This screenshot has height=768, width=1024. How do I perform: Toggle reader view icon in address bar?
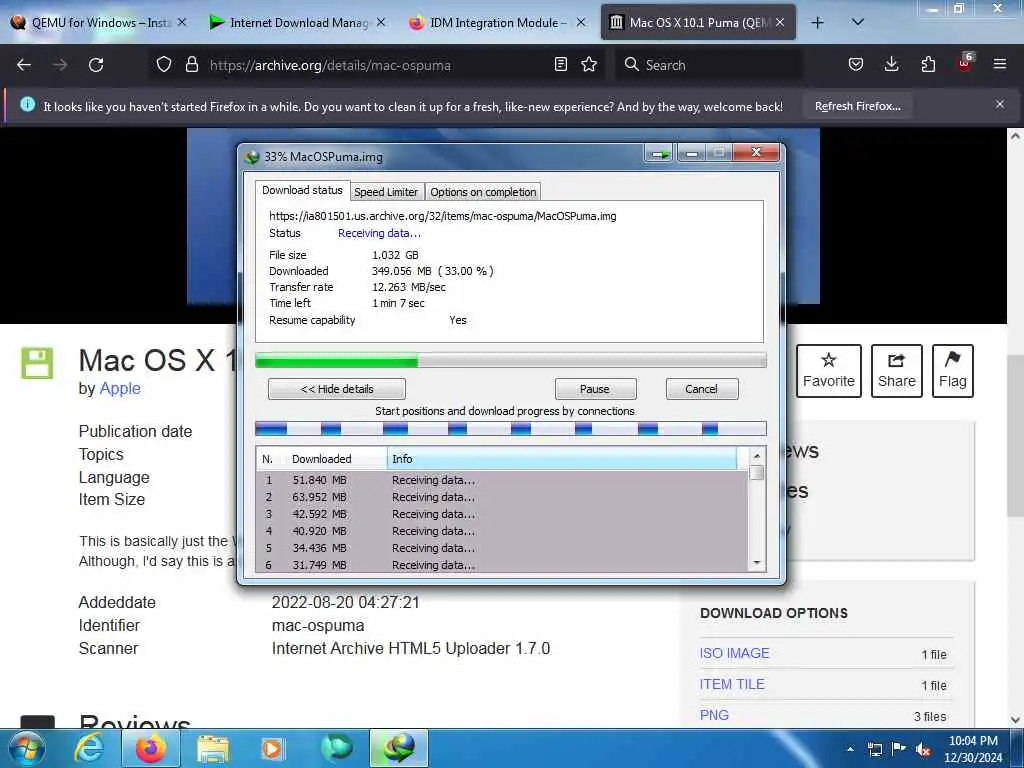tap(560, 64)
